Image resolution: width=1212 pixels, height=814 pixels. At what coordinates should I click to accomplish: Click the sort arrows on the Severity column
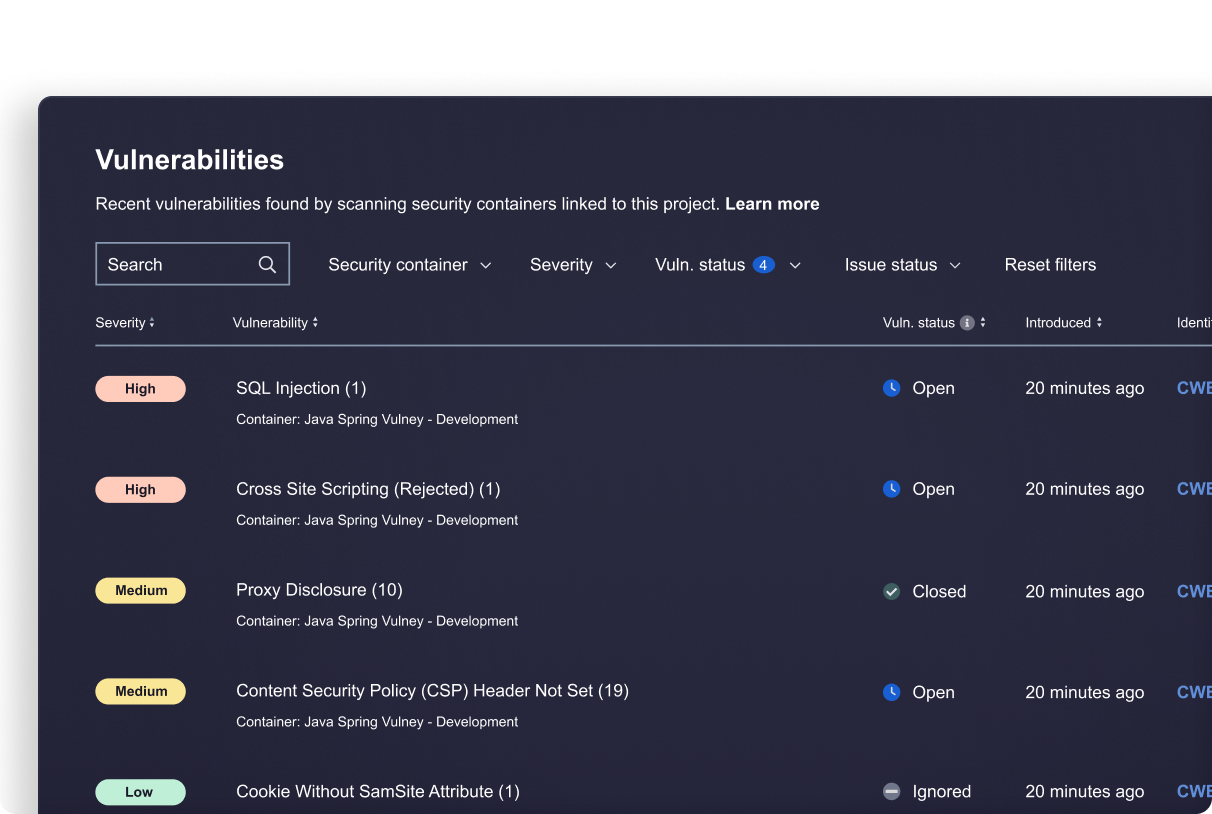point(153,322)
